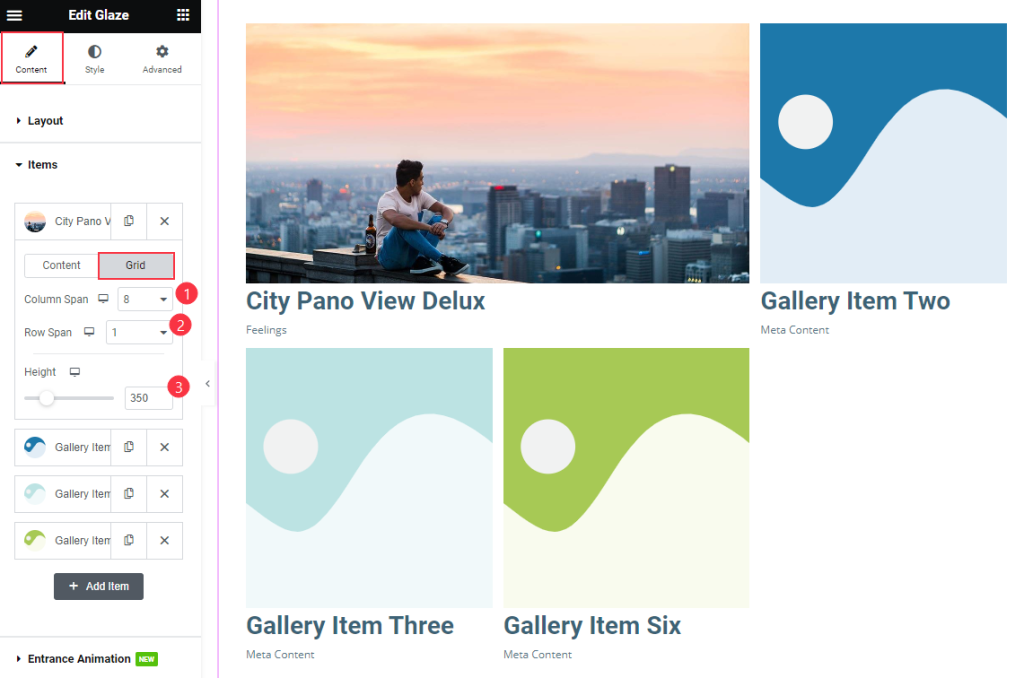Image resolution: width=1024 pixels, height=678 pixels.
Task: Click the Height slider handle
Action: (x=46, y=398)
